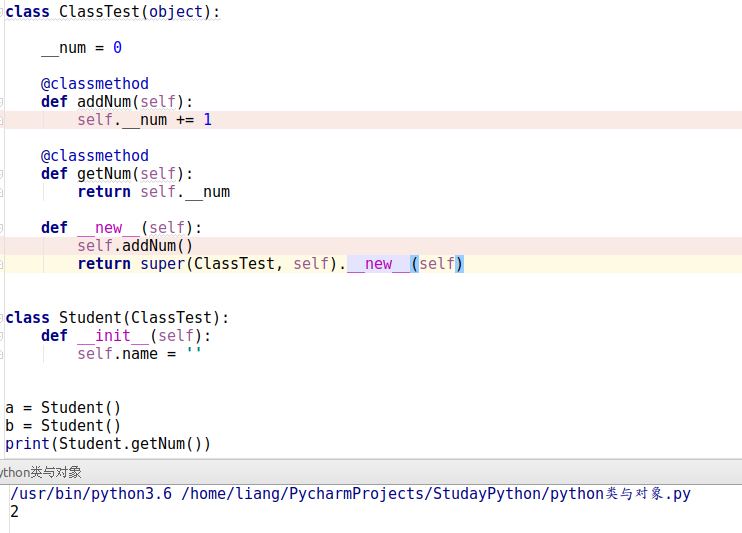Click the 'a = Student()' line
Screen dimensions: 742x533
(63, 408)
